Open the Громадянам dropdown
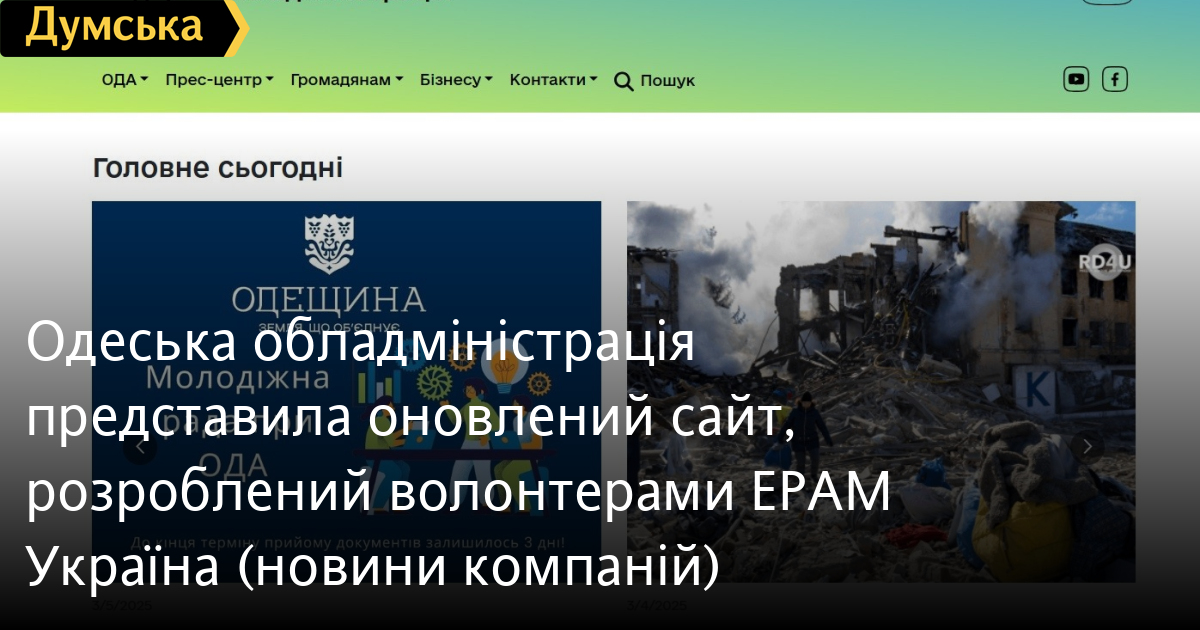The height and width of the screenshot is (630, 1200). 346,80
